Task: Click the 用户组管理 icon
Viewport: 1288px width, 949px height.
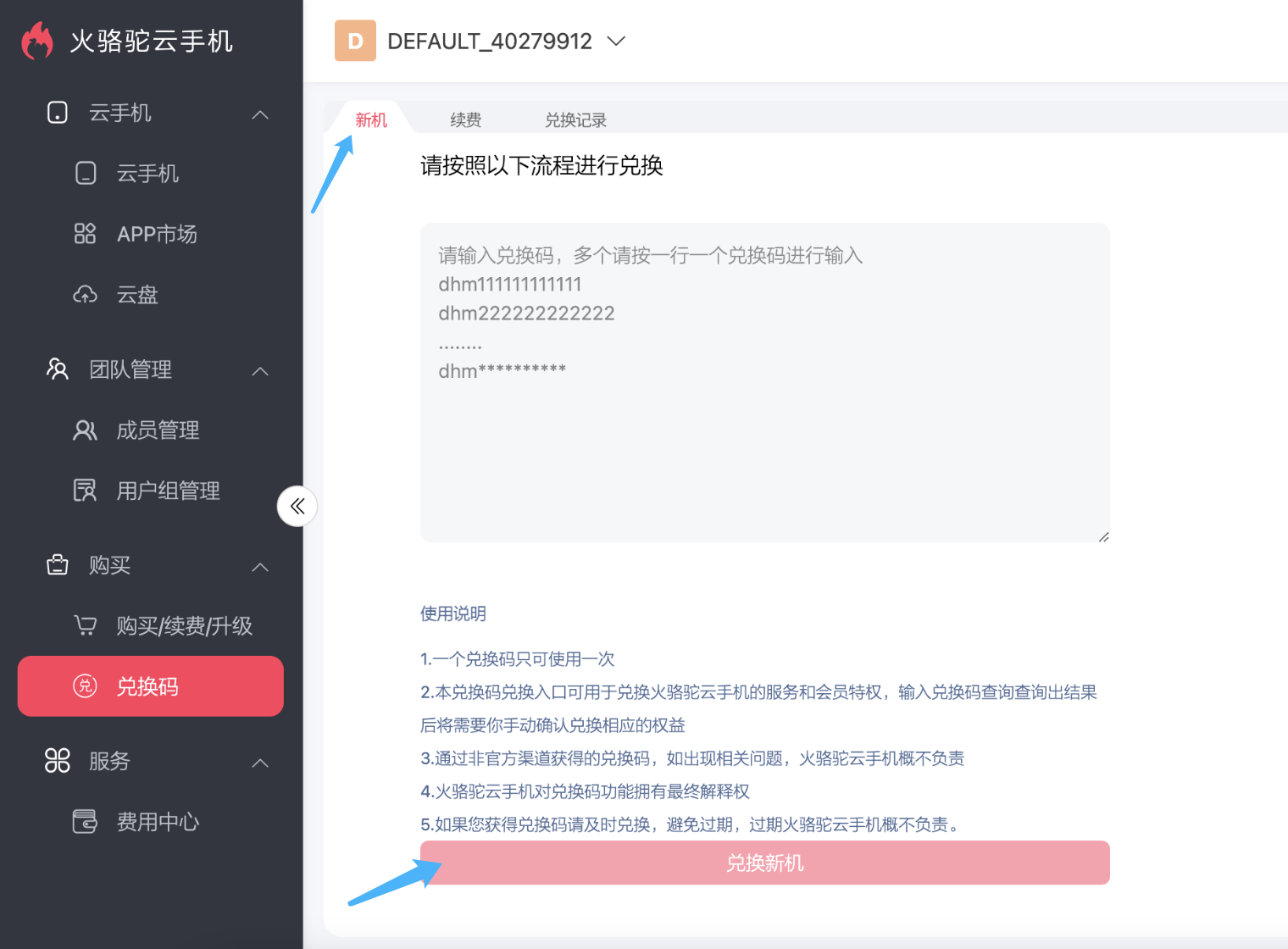Action: (86, 491)
